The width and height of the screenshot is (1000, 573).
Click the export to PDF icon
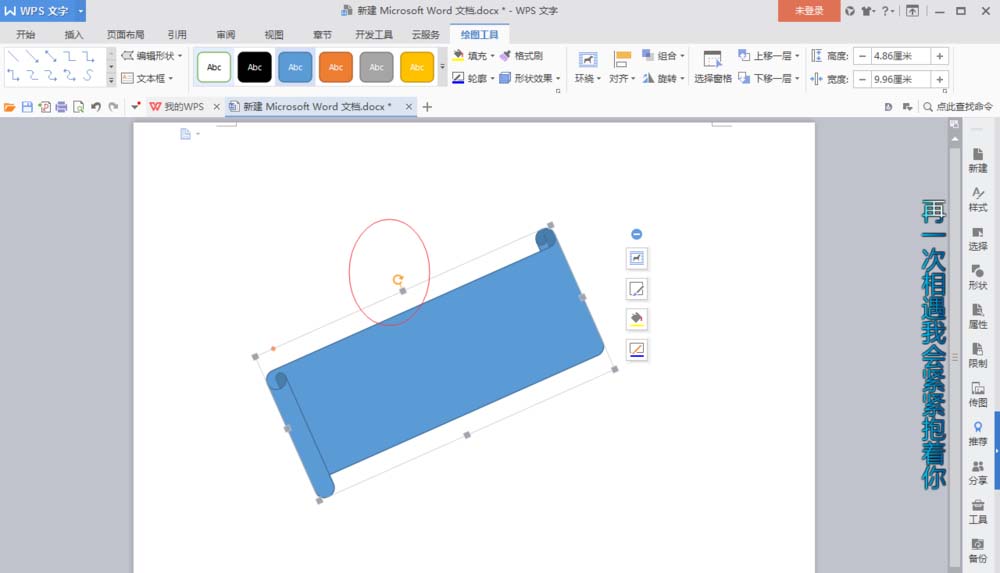tap(44, 107)
